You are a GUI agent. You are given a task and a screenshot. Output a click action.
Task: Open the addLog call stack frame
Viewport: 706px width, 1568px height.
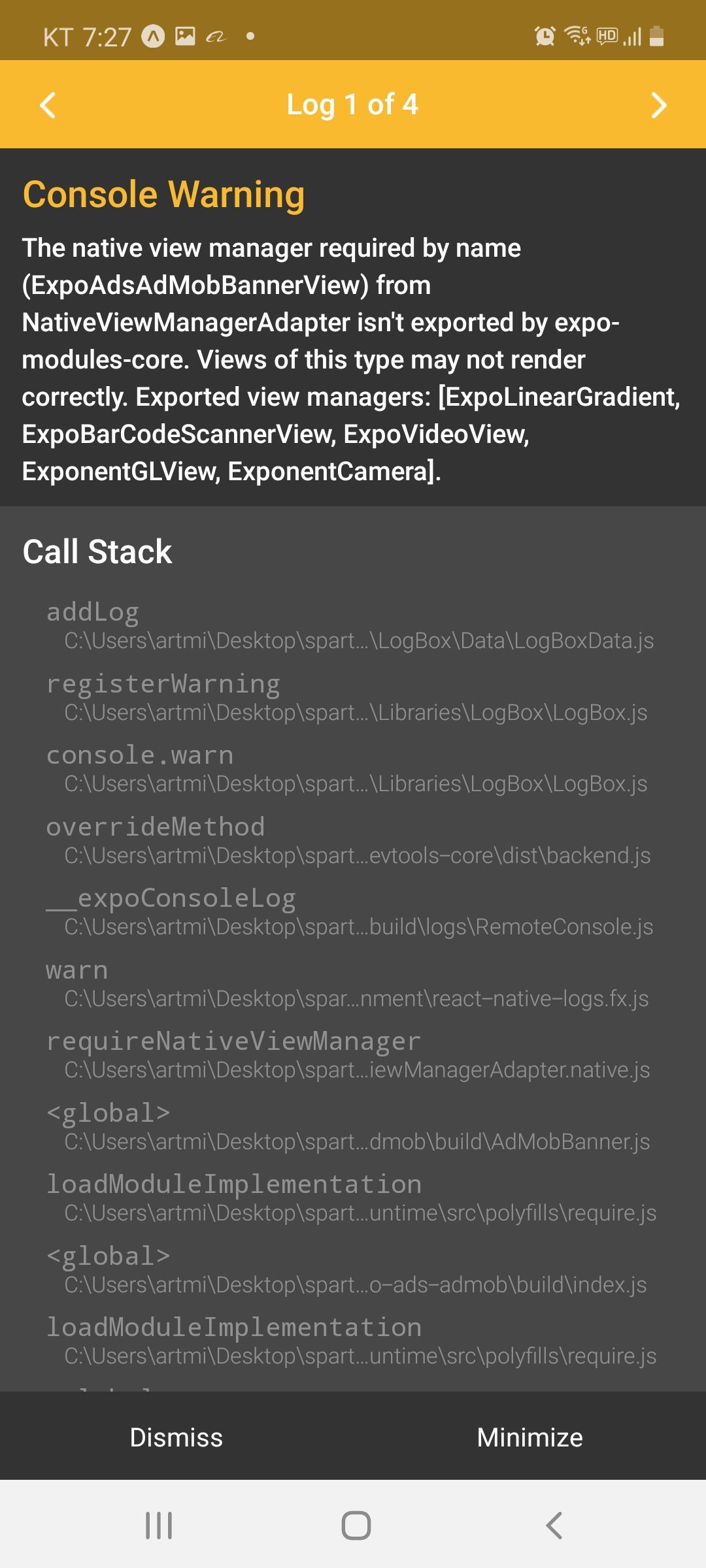point(353,626)
